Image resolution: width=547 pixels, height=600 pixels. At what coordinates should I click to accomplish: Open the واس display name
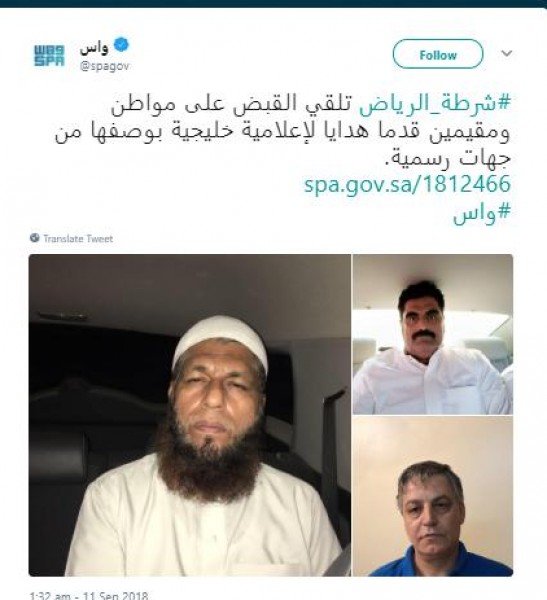pos(94,47)
